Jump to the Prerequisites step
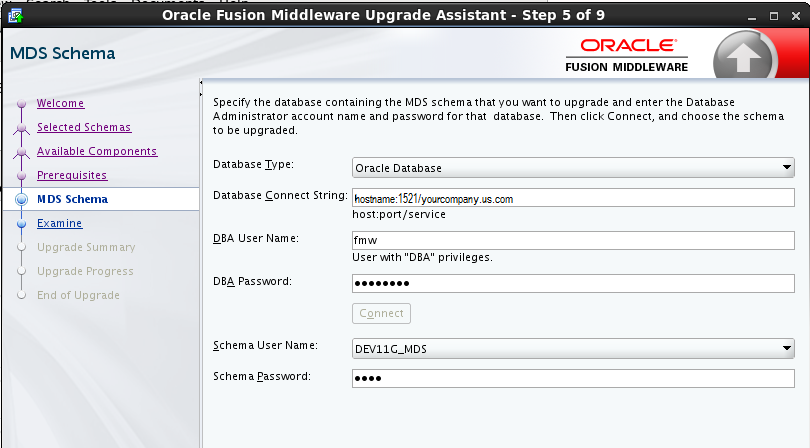The image size is (810, 448). pos(72,175)
